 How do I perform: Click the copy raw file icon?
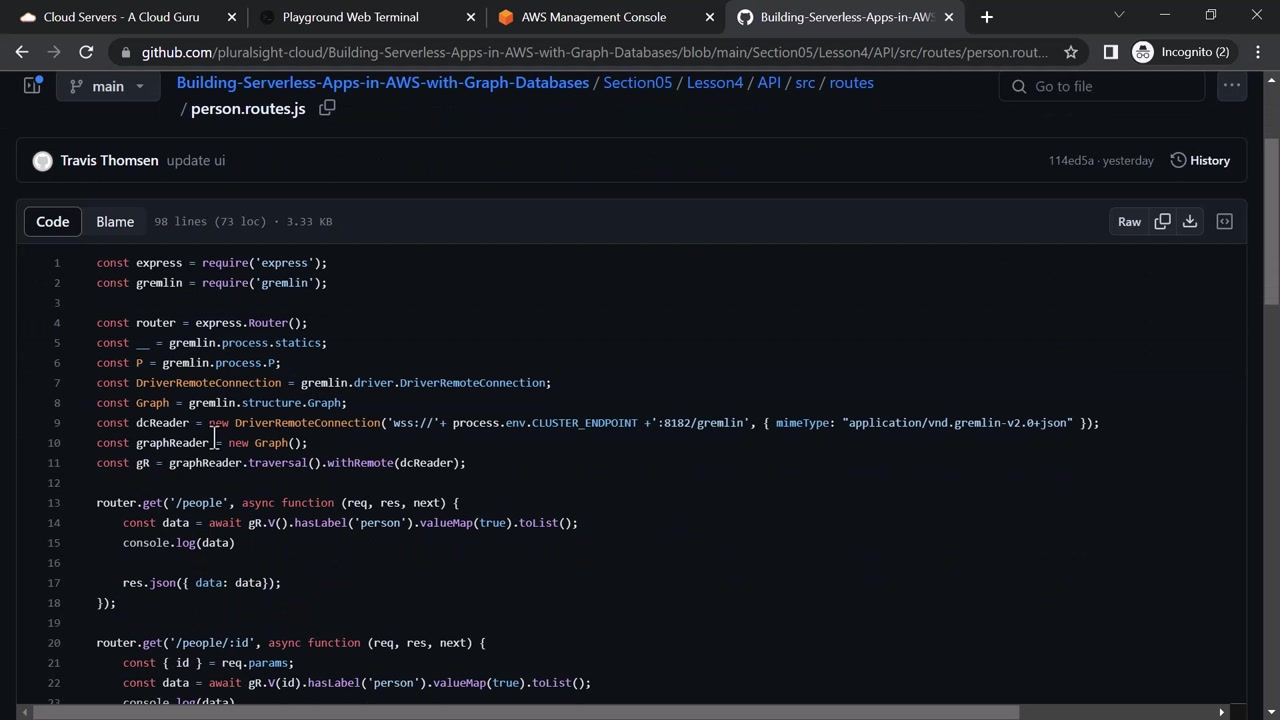click(1162, 221)
